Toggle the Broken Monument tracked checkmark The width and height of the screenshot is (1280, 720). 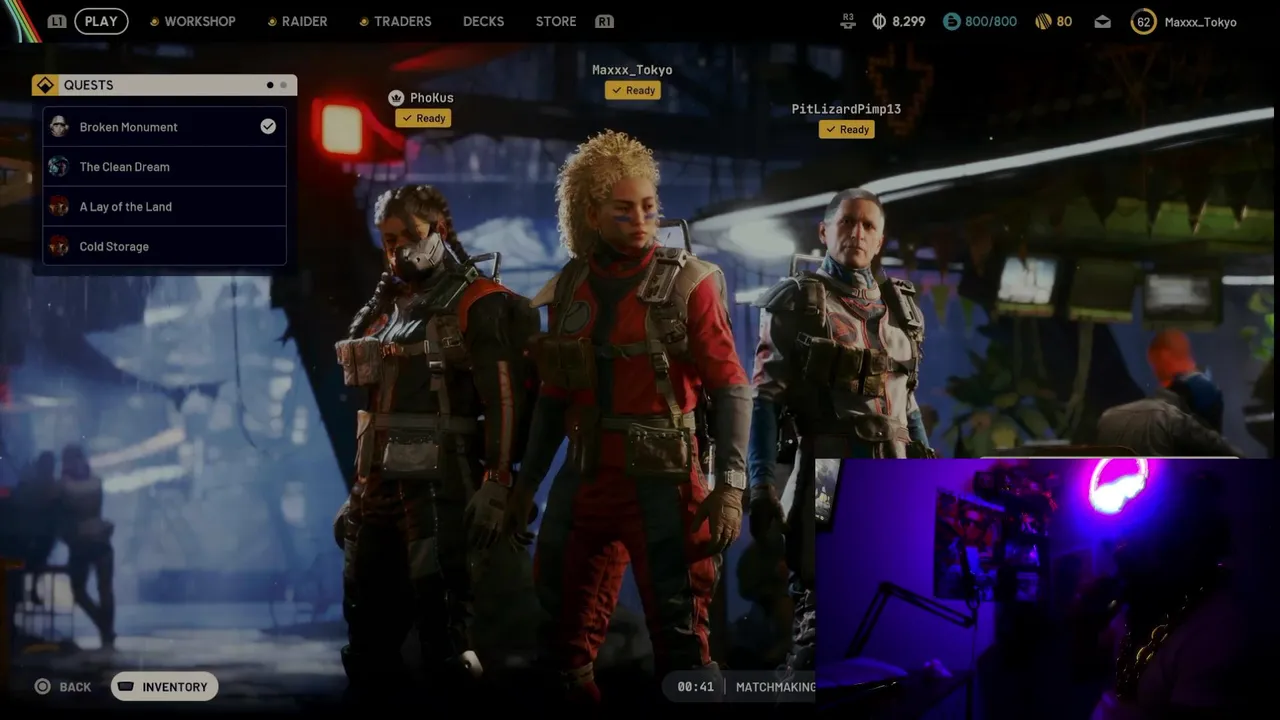click(x=268, y=126)
